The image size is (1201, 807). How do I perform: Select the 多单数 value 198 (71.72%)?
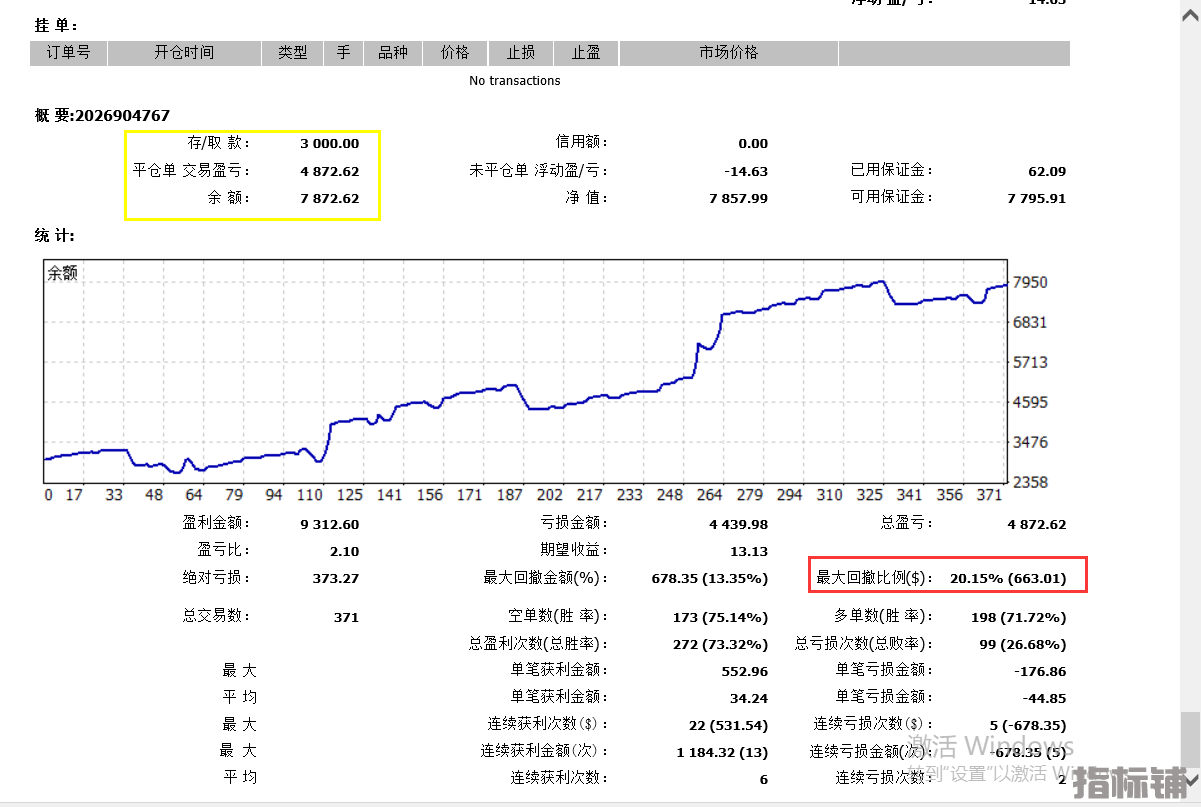coord(1019,617)
